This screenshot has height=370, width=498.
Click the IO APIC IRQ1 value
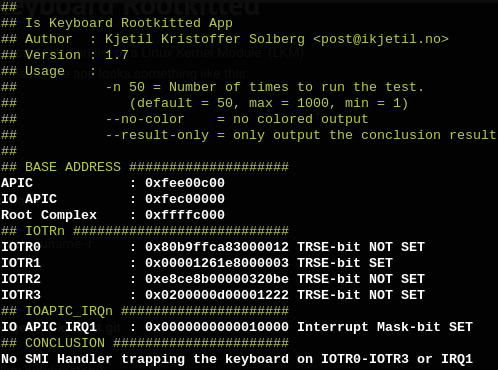[x=217, y=327]
